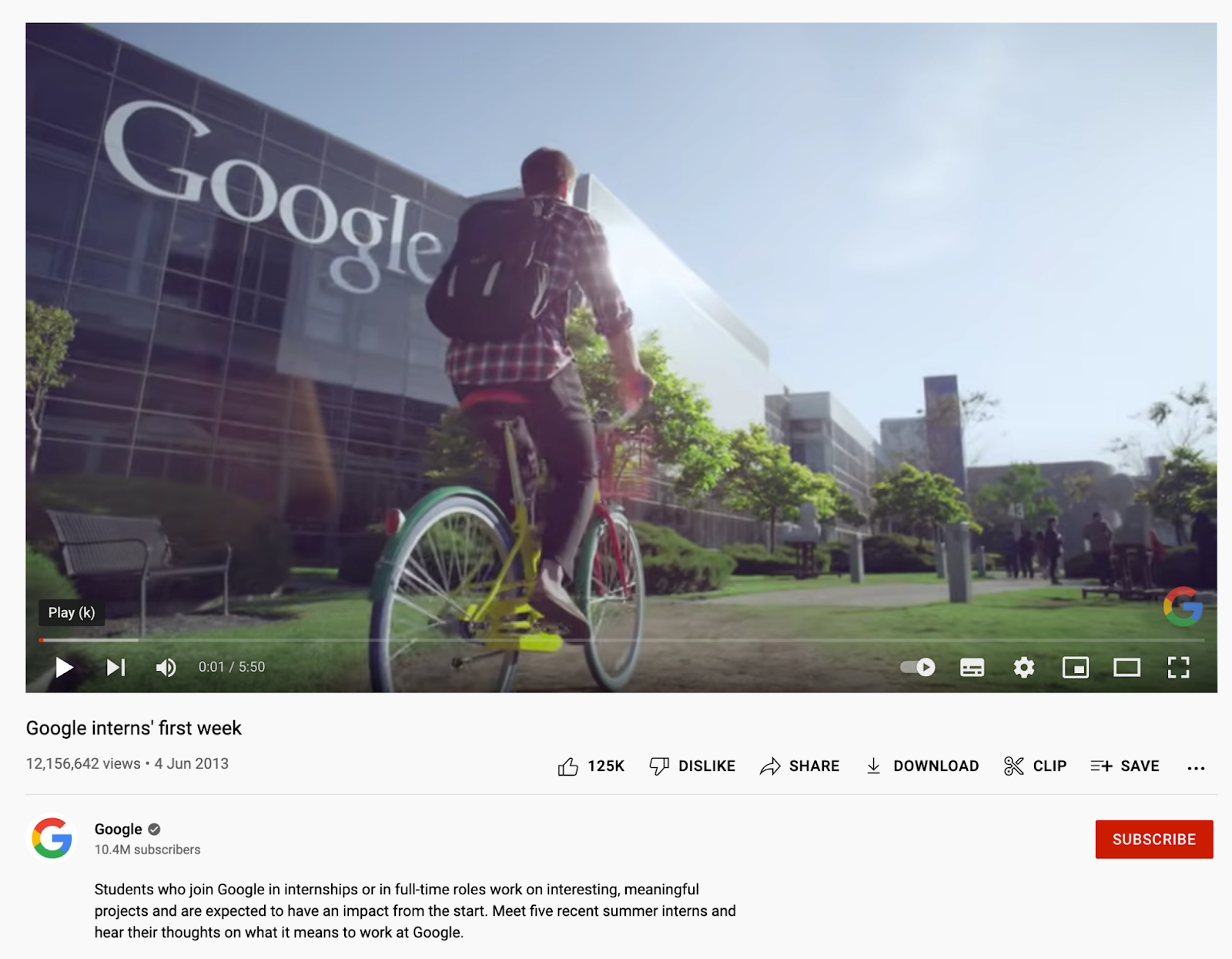This screenshot has height=959, width=1232.
Task: Save the video to a playlist
Action: 1124,766
